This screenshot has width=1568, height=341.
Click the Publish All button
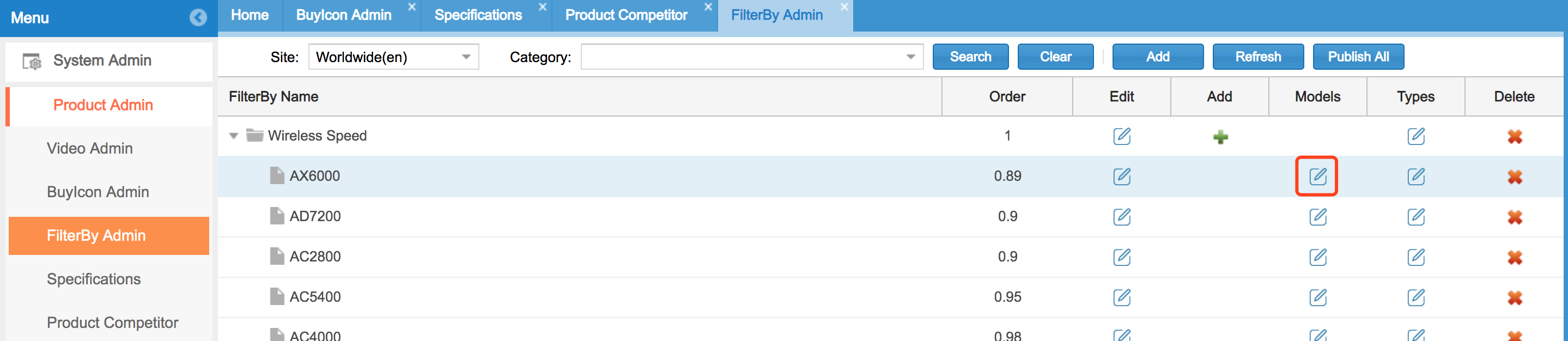pos(1358,57)
